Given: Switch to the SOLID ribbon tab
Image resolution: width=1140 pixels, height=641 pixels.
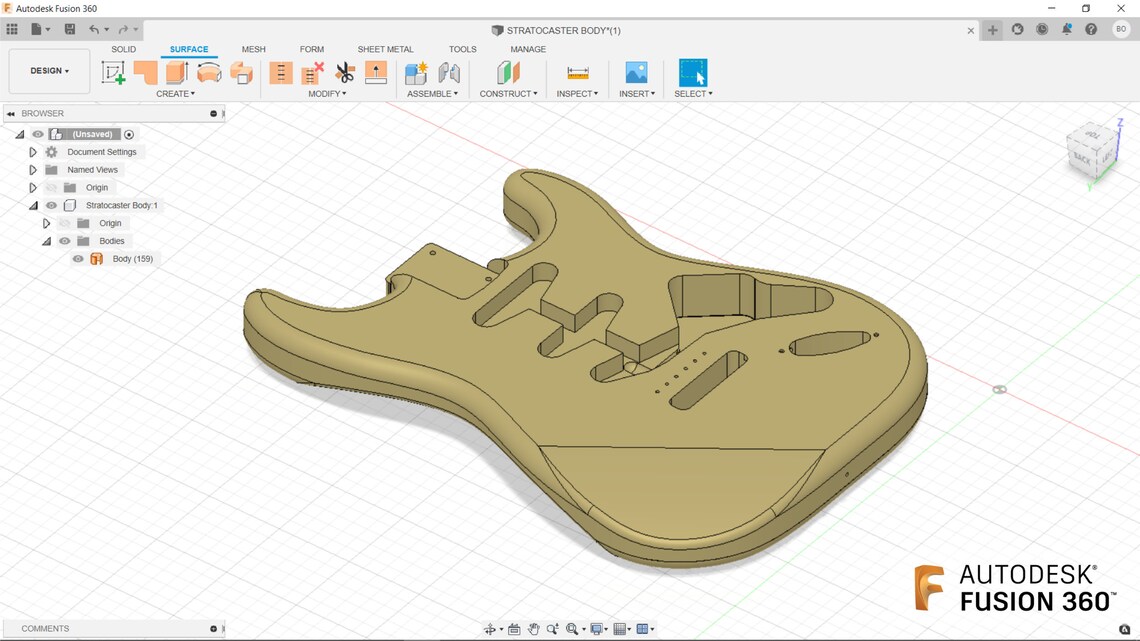Looking at the screenshot, I should [124, 49].
